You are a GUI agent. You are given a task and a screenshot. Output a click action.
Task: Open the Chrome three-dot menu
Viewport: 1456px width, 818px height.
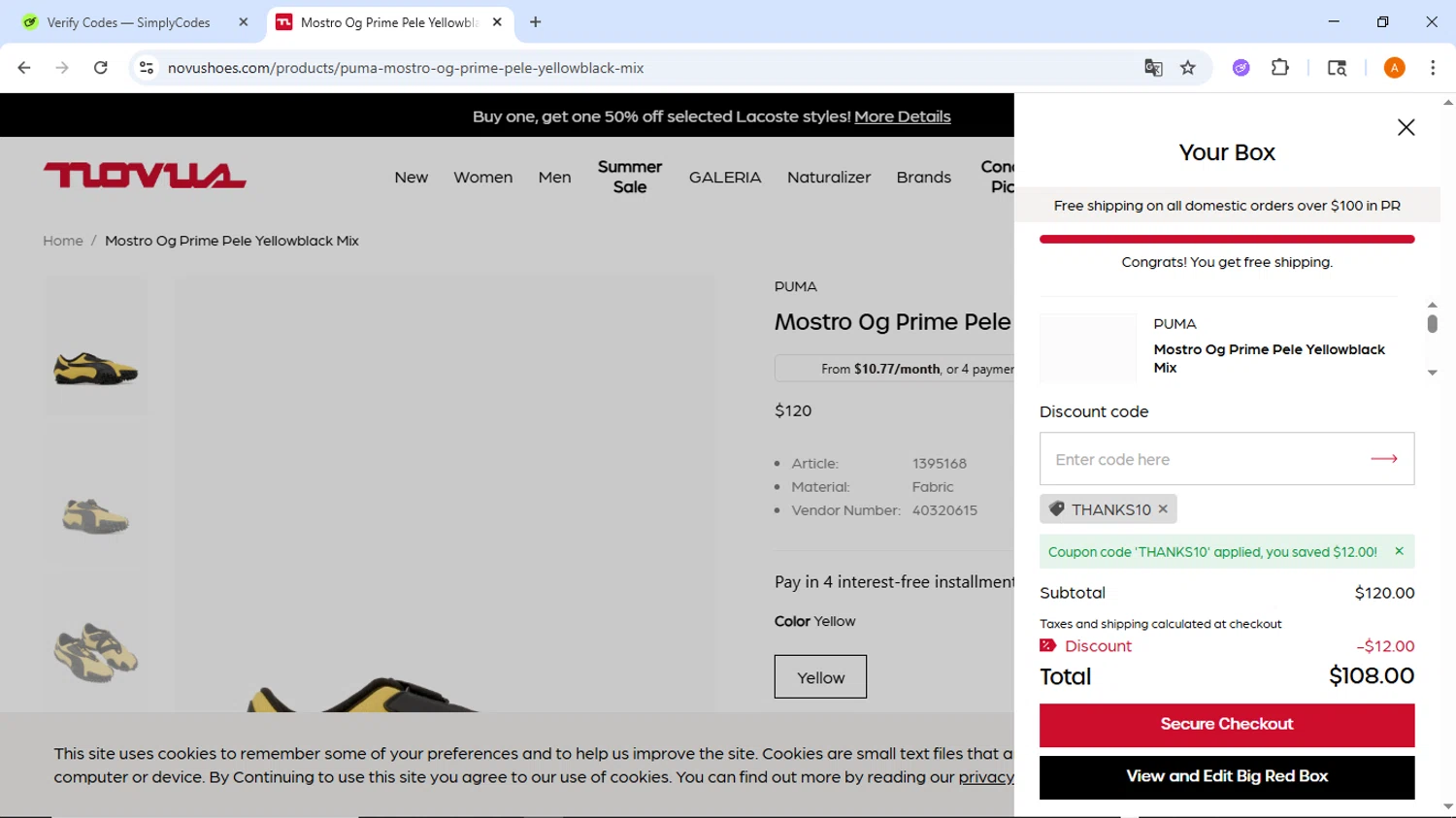pos(1433,68)
